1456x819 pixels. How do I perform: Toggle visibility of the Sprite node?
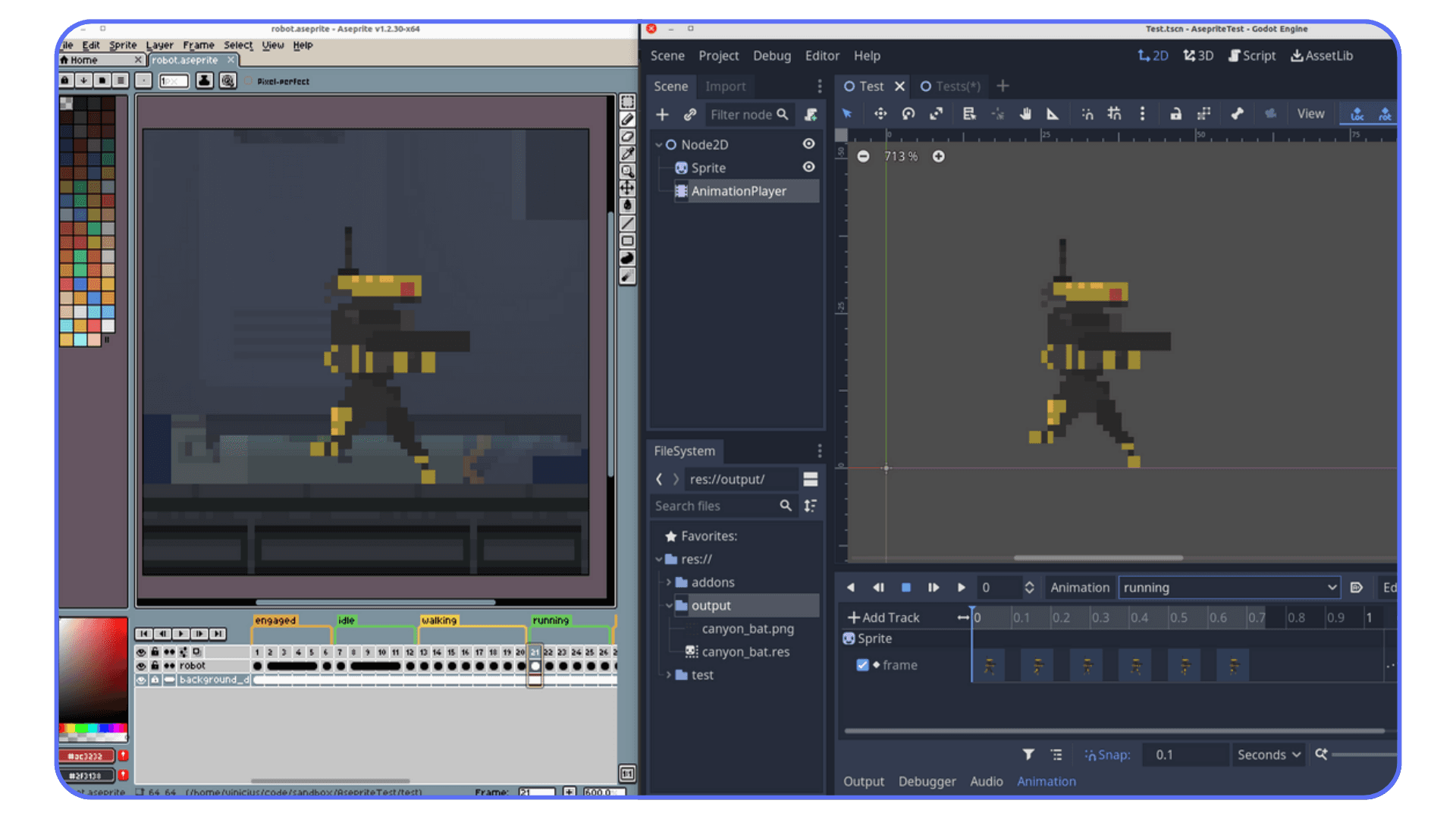pos(808,168)
